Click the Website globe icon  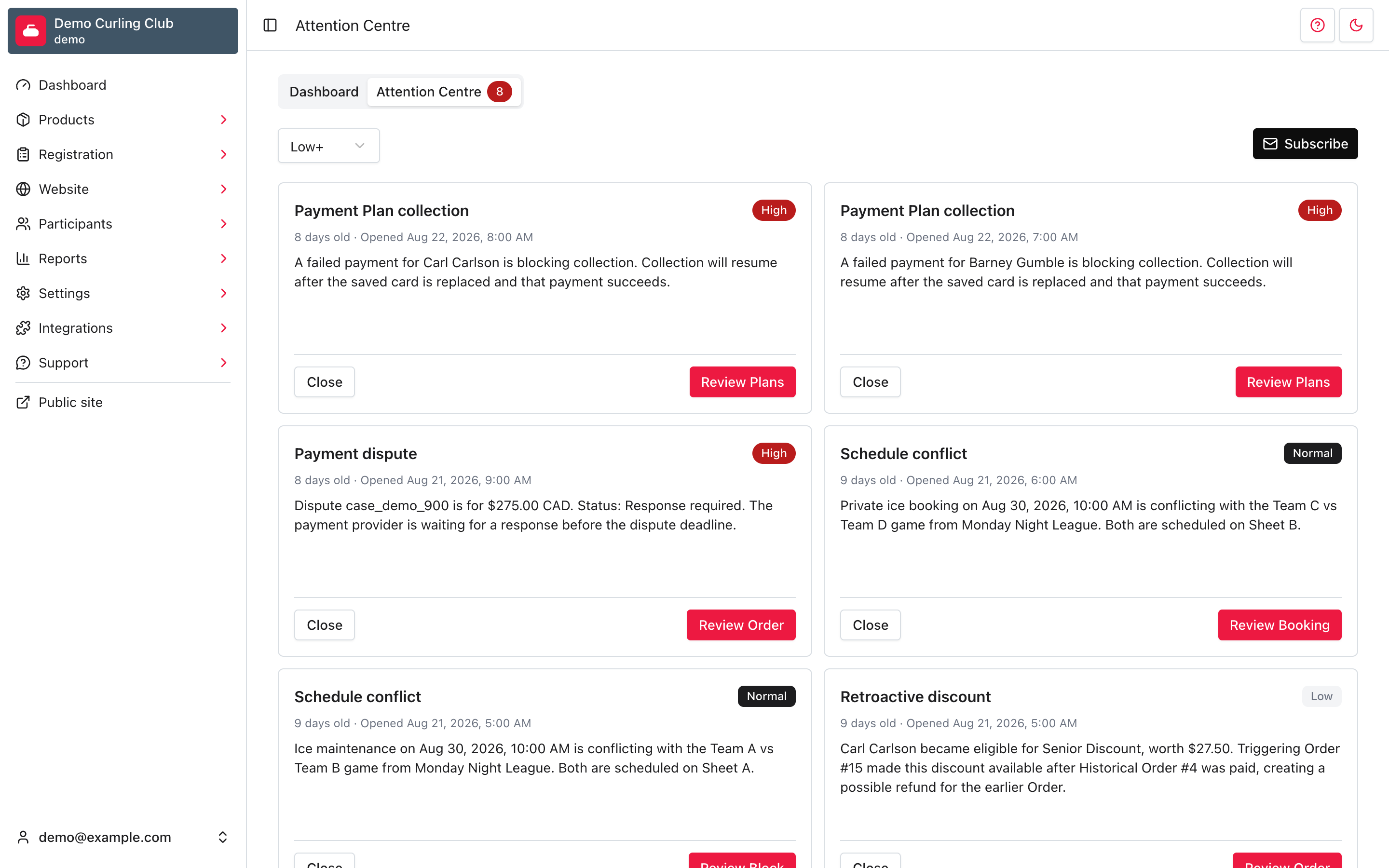[23, 189]
